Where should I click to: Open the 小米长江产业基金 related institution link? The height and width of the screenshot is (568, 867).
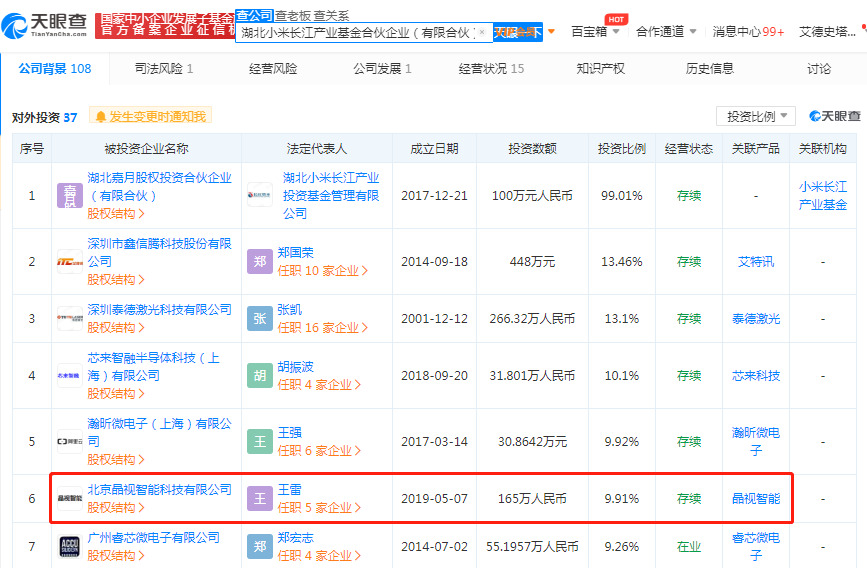point(823,196)
